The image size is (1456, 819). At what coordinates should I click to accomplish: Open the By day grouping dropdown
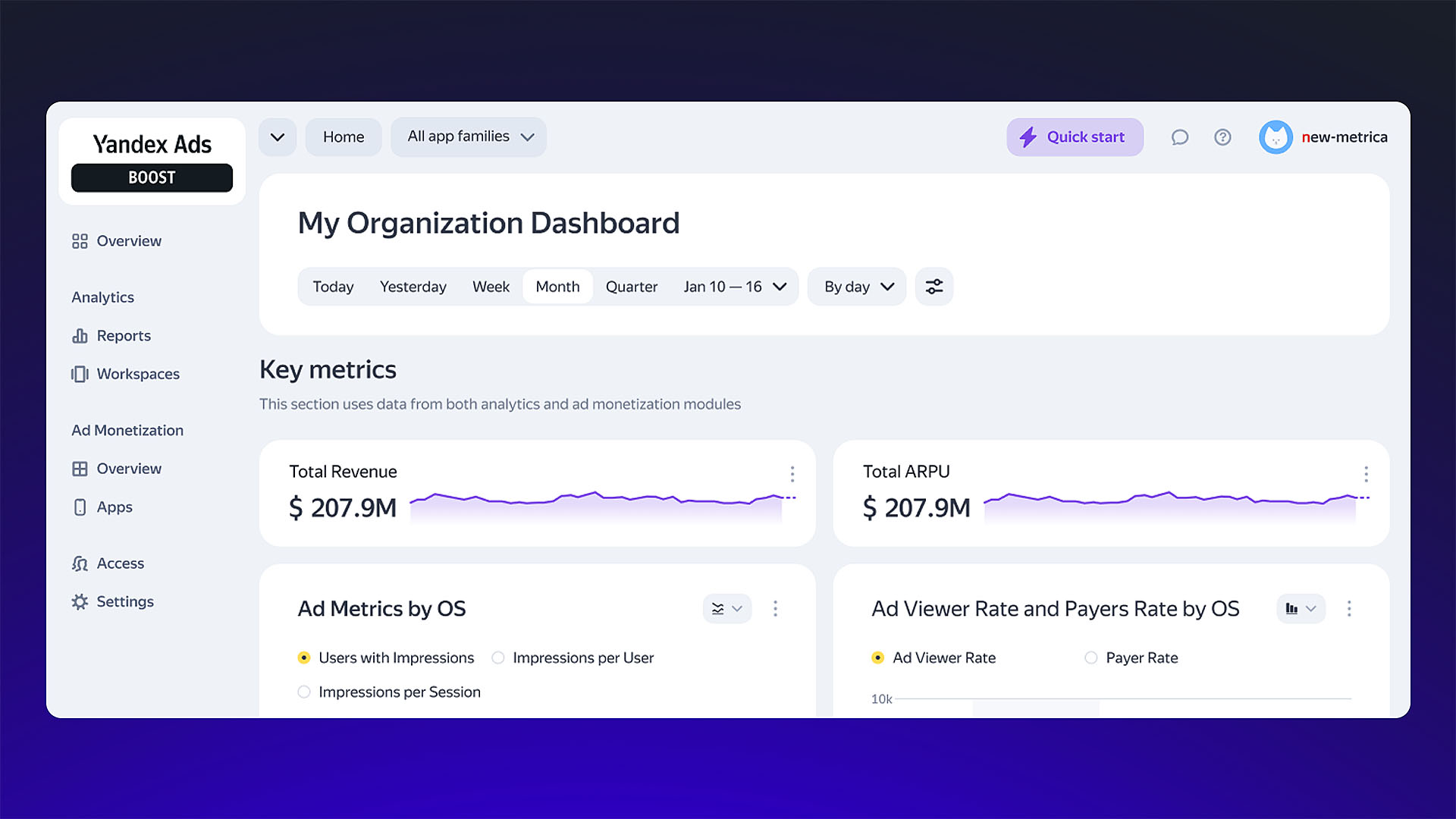(857, 287)
